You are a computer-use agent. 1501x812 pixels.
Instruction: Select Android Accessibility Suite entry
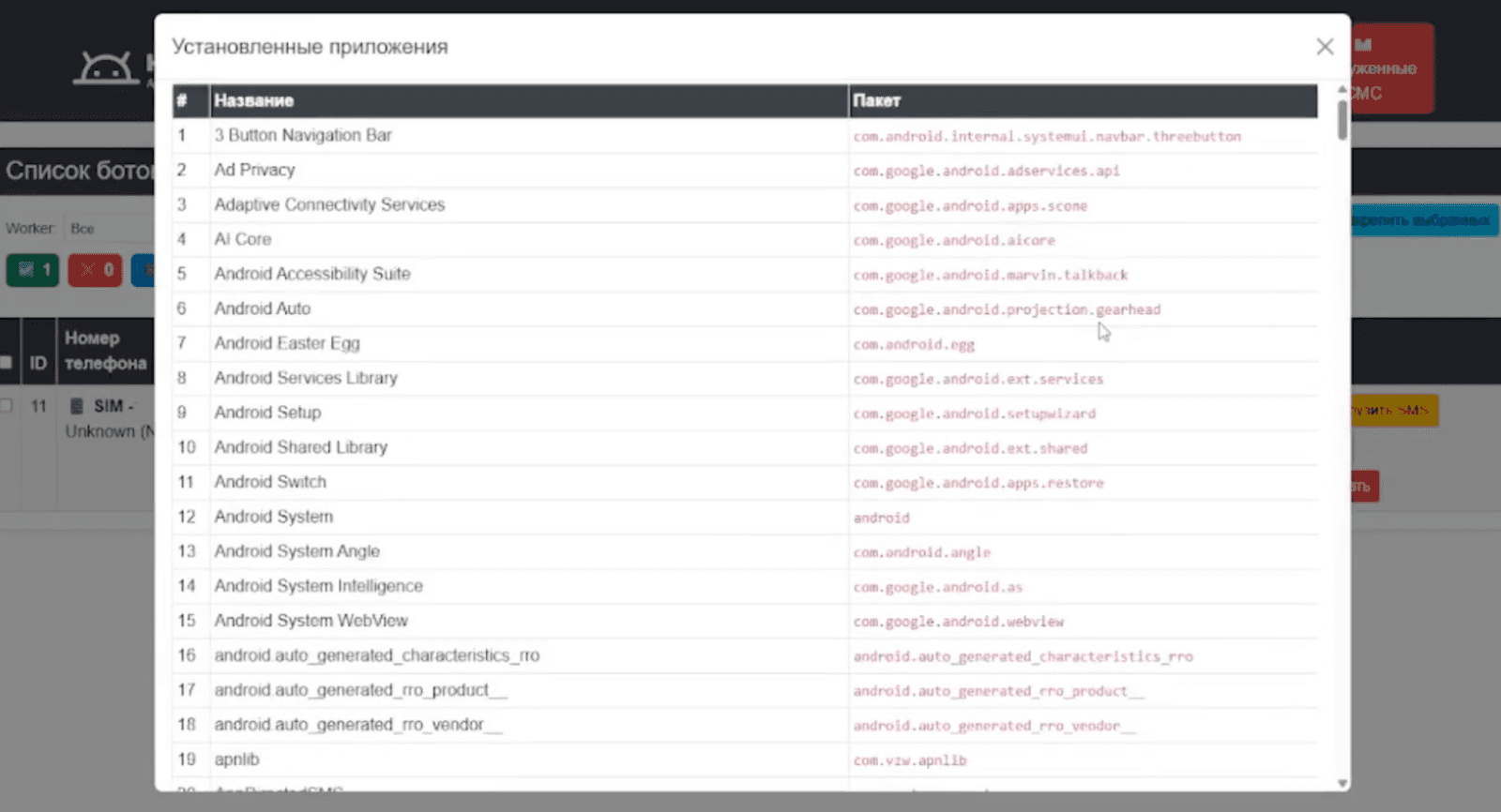point(312,274)
